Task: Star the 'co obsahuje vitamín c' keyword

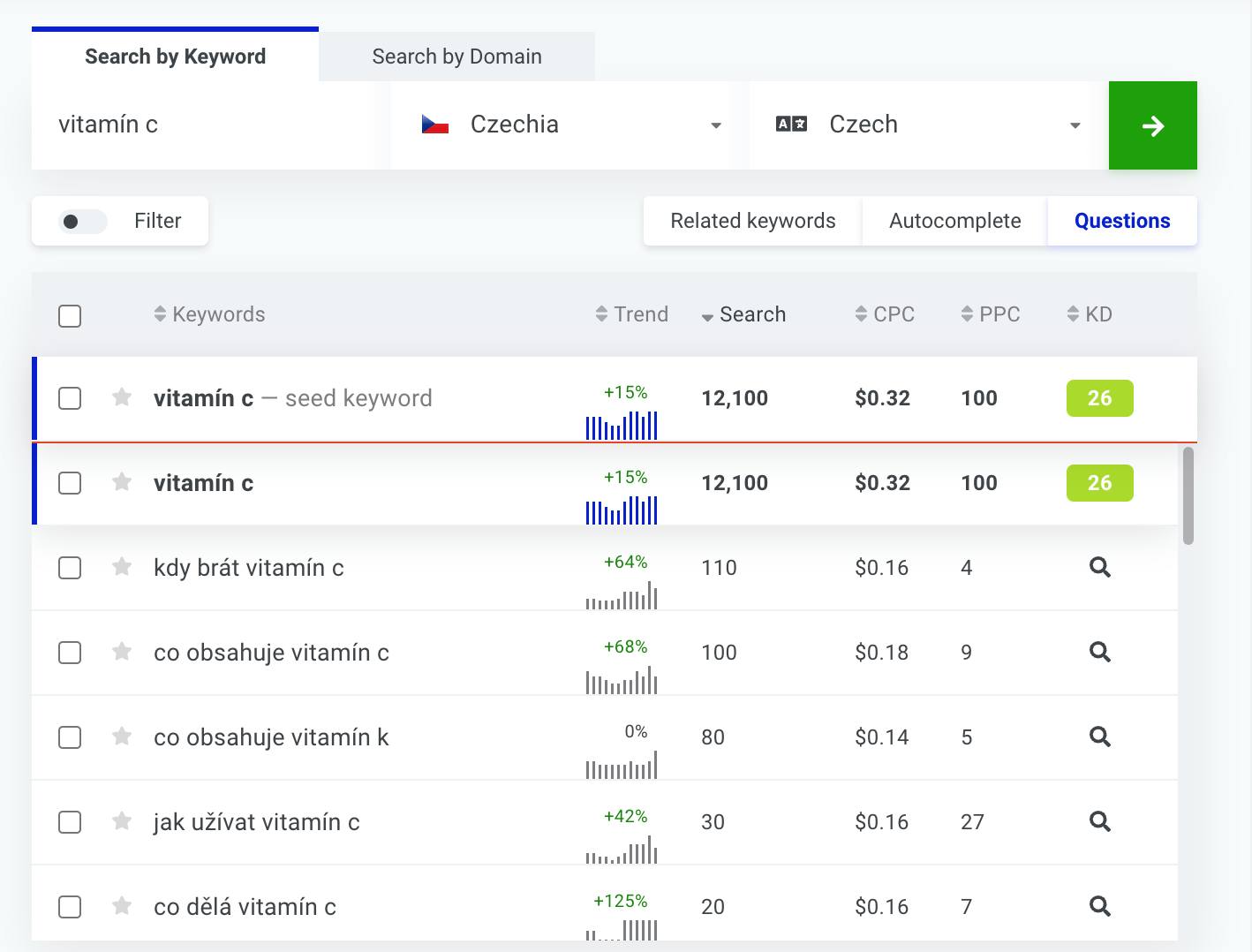Action: 122,652
